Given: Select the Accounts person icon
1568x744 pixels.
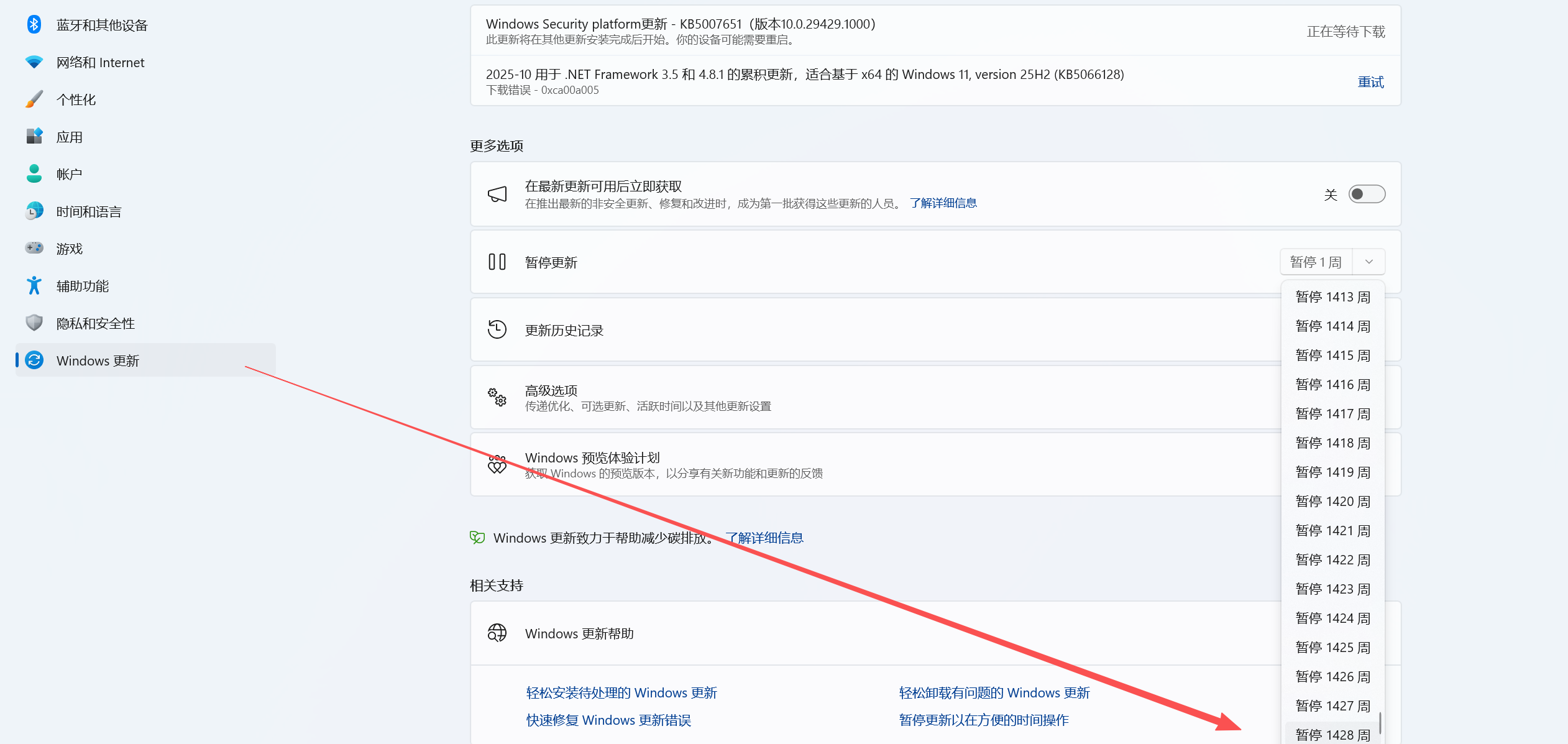Looking at the screenshot, I should coord(34,174).
